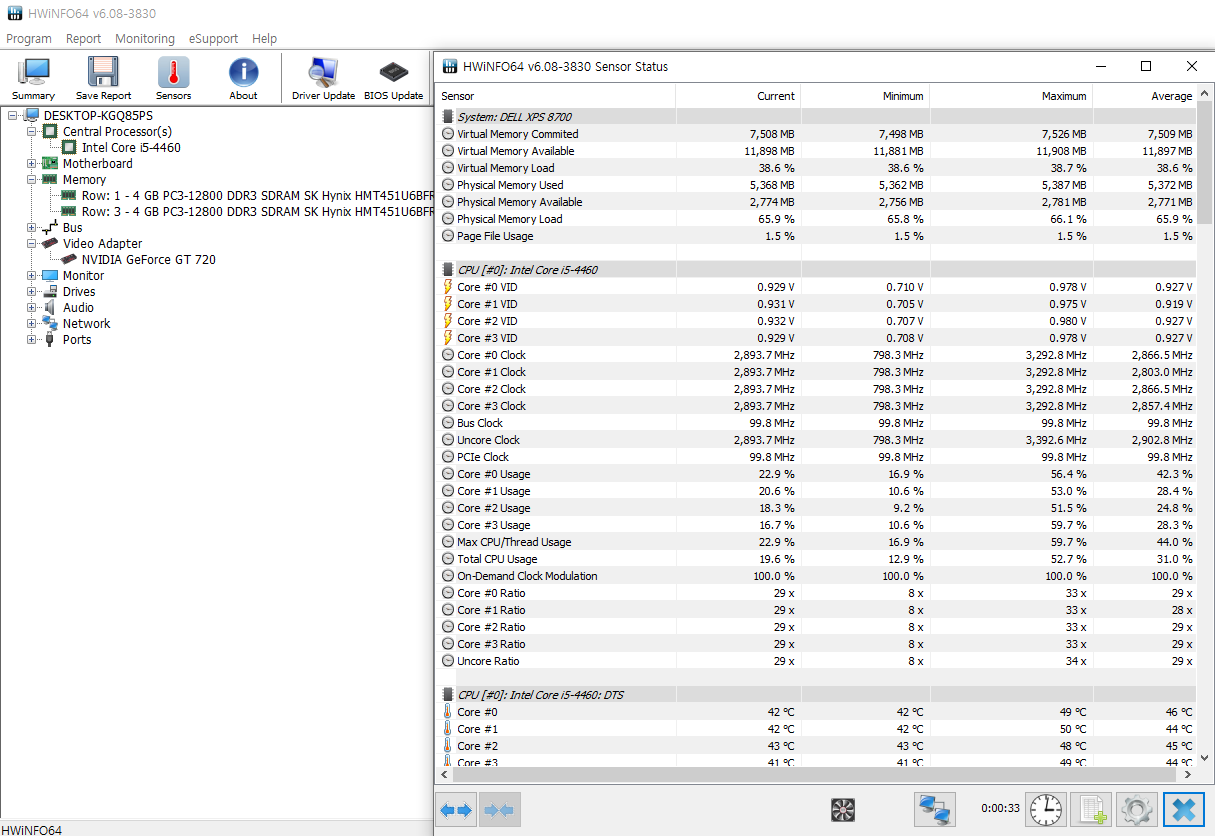
Task: Expand the Bus tree node
Action: pyautogui.click(x=31, y=228)
